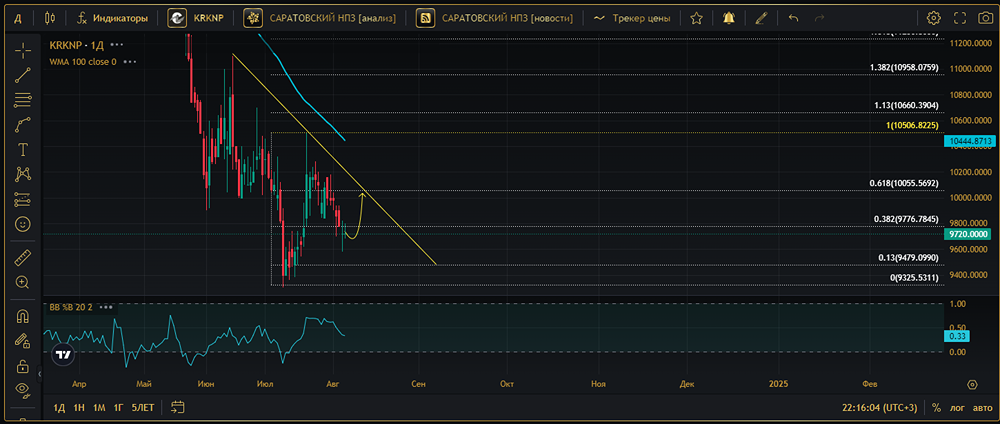Select the crosshair cursor tool
The height and width of the screenshot is (424, 1000).
(x=22, y=49)
